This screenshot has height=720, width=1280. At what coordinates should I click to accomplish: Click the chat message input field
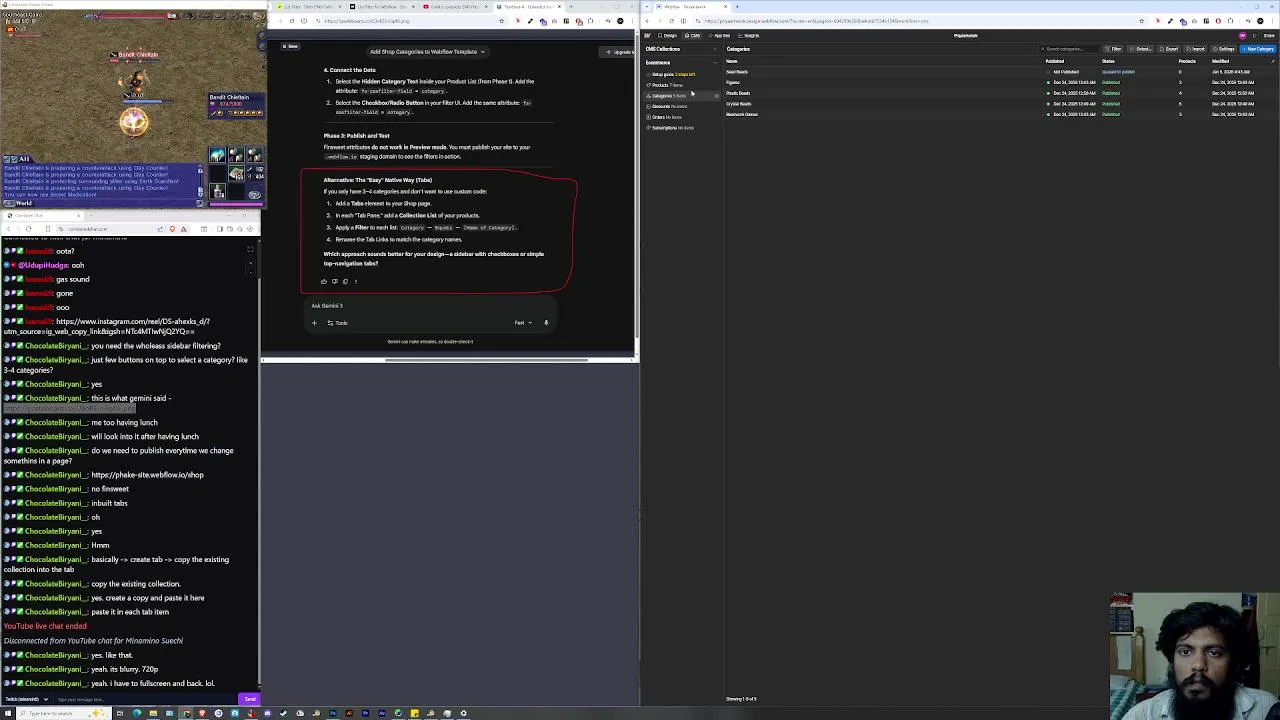[x=145, y=699]
